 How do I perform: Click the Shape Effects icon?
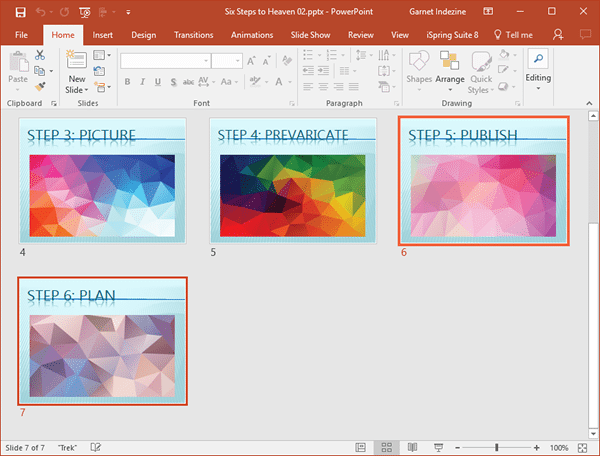[x=504, y=86]
